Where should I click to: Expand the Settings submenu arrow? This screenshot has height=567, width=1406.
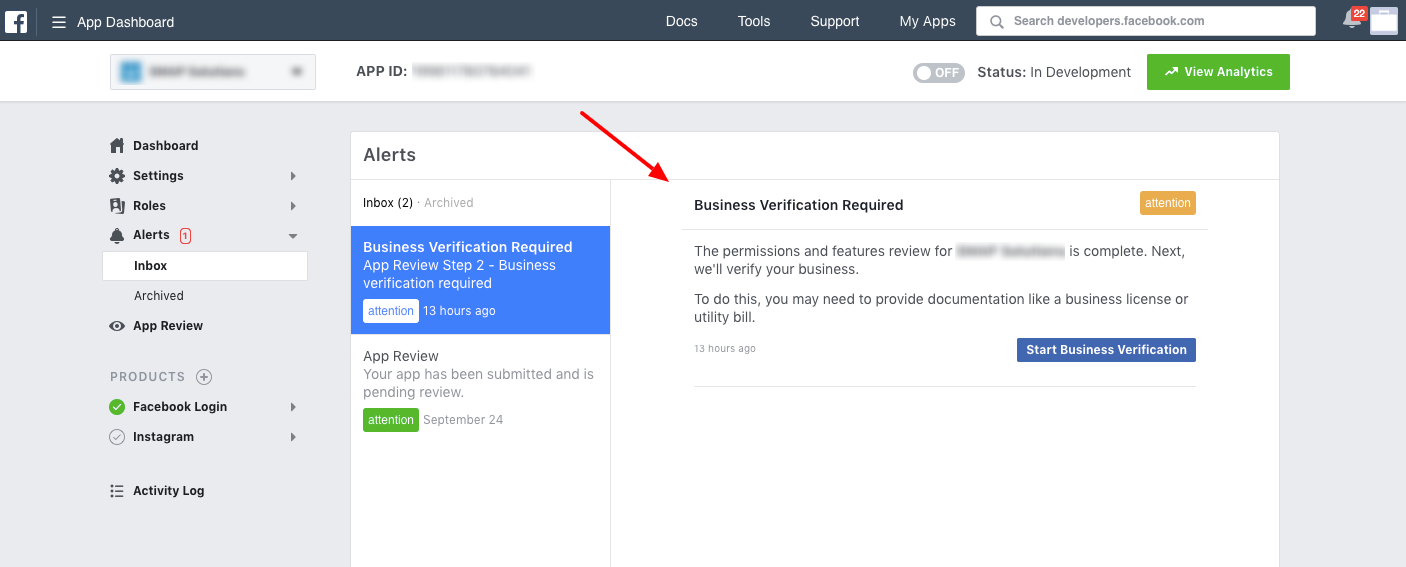point(293,176)
